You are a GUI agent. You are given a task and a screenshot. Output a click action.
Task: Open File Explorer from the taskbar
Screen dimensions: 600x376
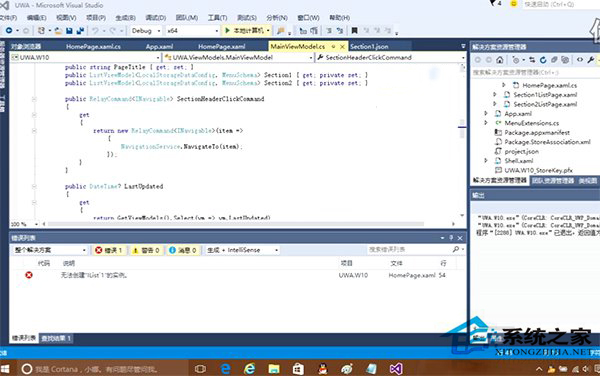tap(274, 369)
